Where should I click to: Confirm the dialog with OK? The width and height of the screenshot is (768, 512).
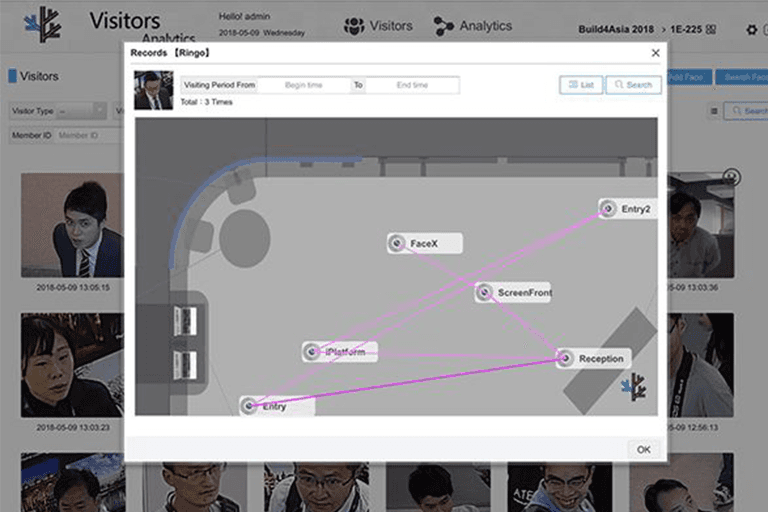644,449
